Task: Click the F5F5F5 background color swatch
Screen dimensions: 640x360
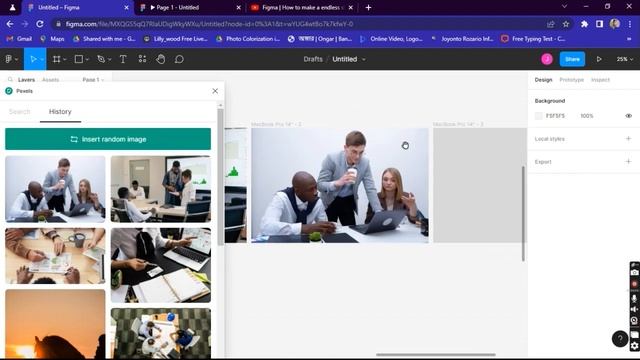Action: click(539, 116)
